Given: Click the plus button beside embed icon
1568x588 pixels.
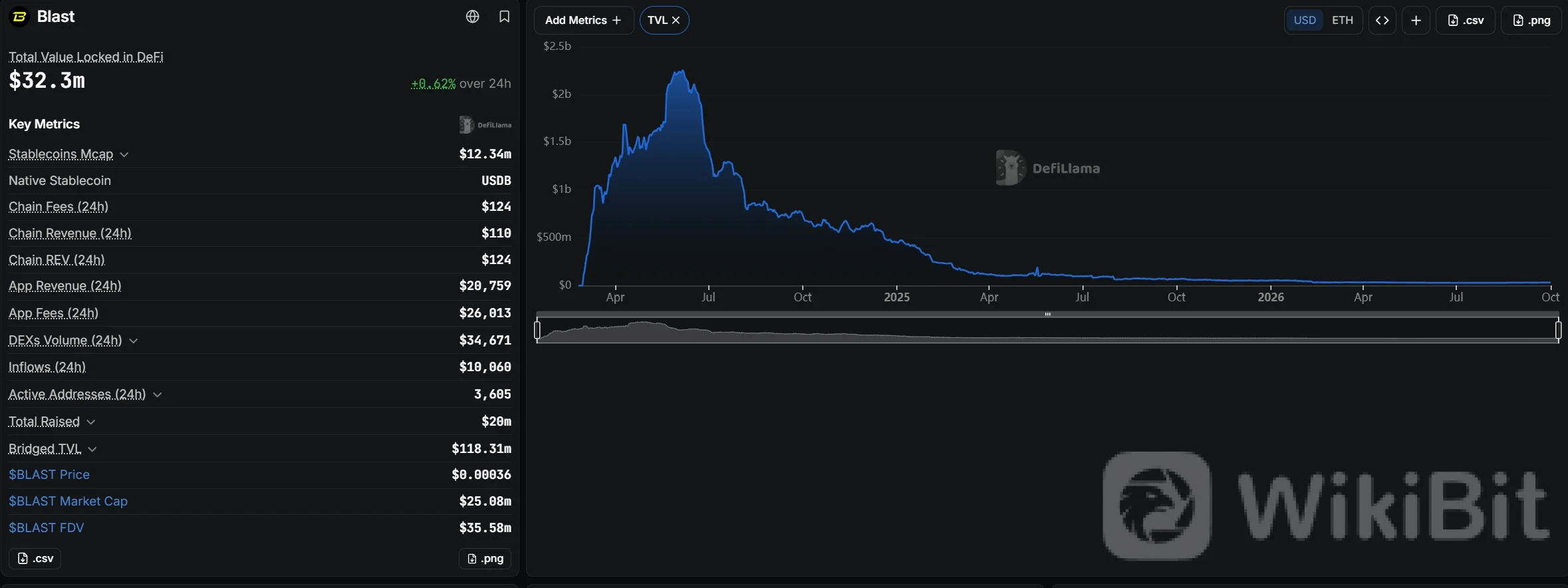Looking at the screenshot, I should pyautogui.click(x=1416, y=20).
